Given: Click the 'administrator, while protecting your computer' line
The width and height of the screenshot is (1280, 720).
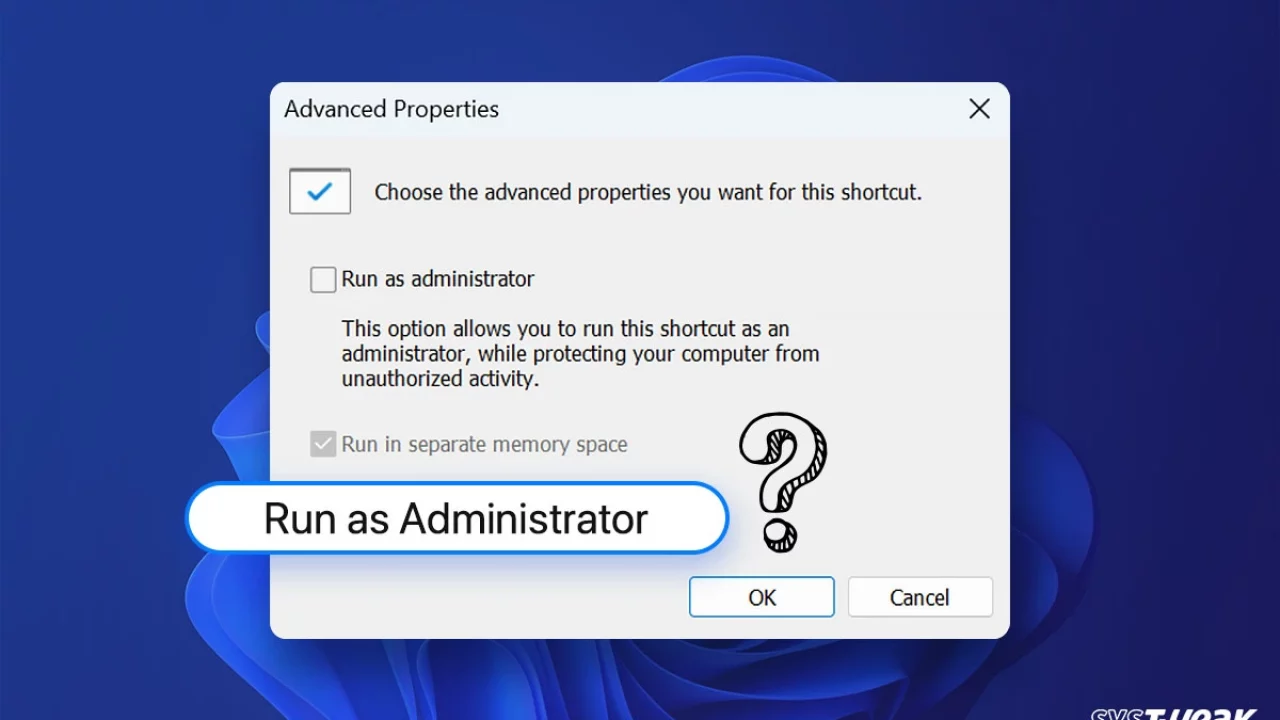Looking at the screenshot, I should tap(580, 354).
